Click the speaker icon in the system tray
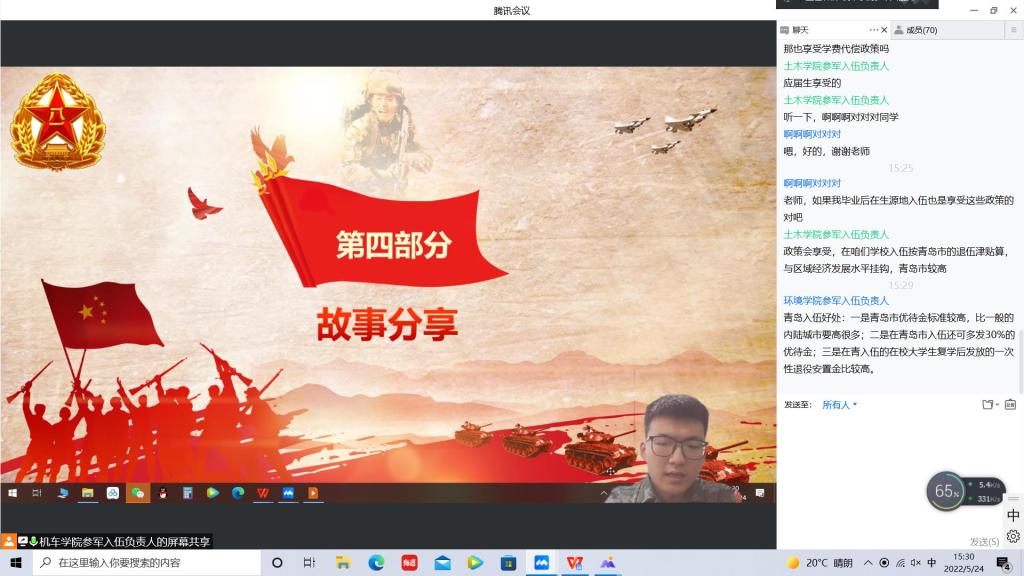 click(x=914, y=562)
